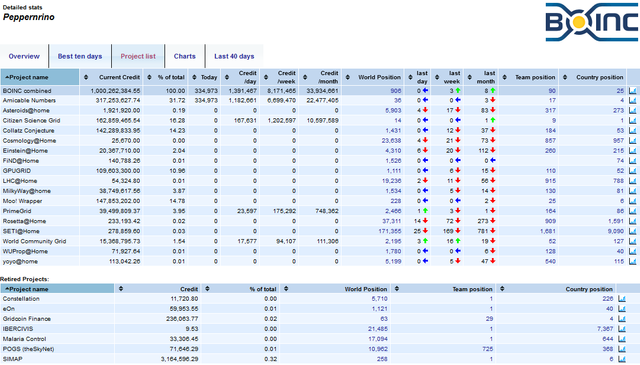Open chart icon for World Community Grid
The height and width of the screenshot is (365, 640).
633,241
